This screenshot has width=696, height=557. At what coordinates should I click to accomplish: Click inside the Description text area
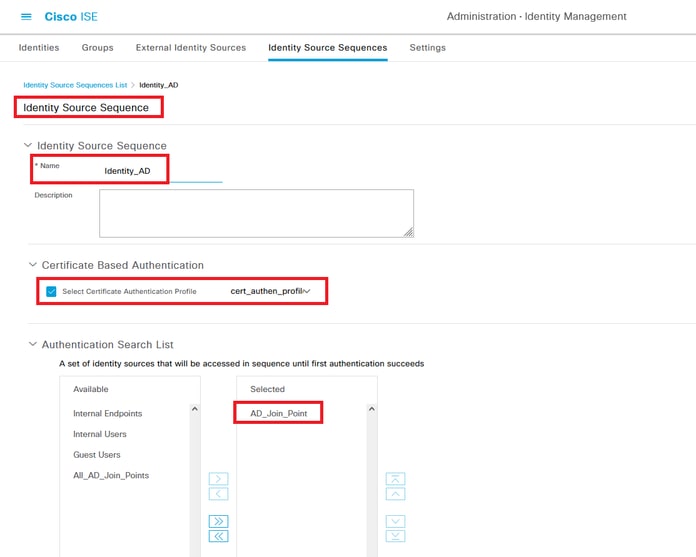click(256, 213)
